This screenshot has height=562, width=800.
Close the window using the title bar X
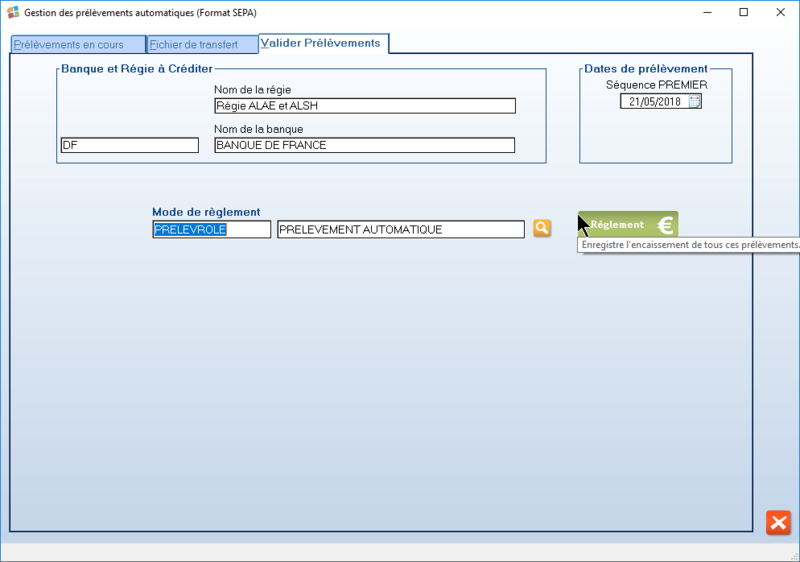[x=781, y=12]
